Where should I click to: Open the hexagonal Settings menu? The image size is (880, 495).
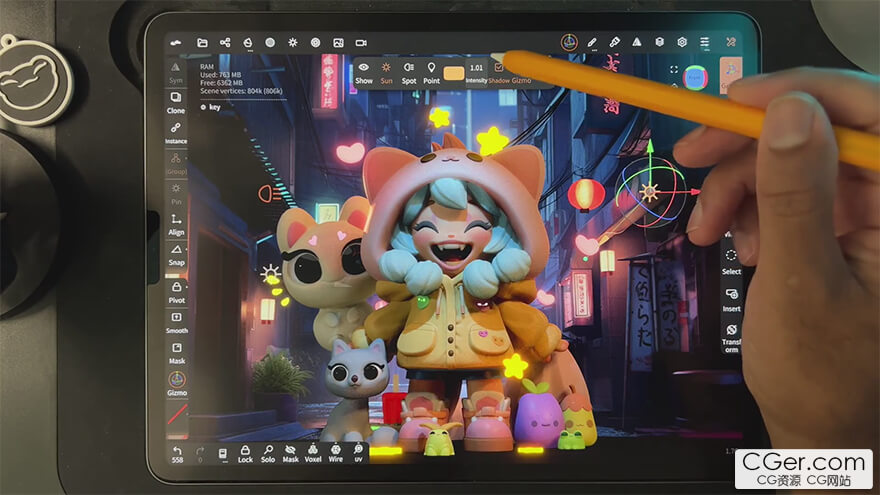(682, 42)
